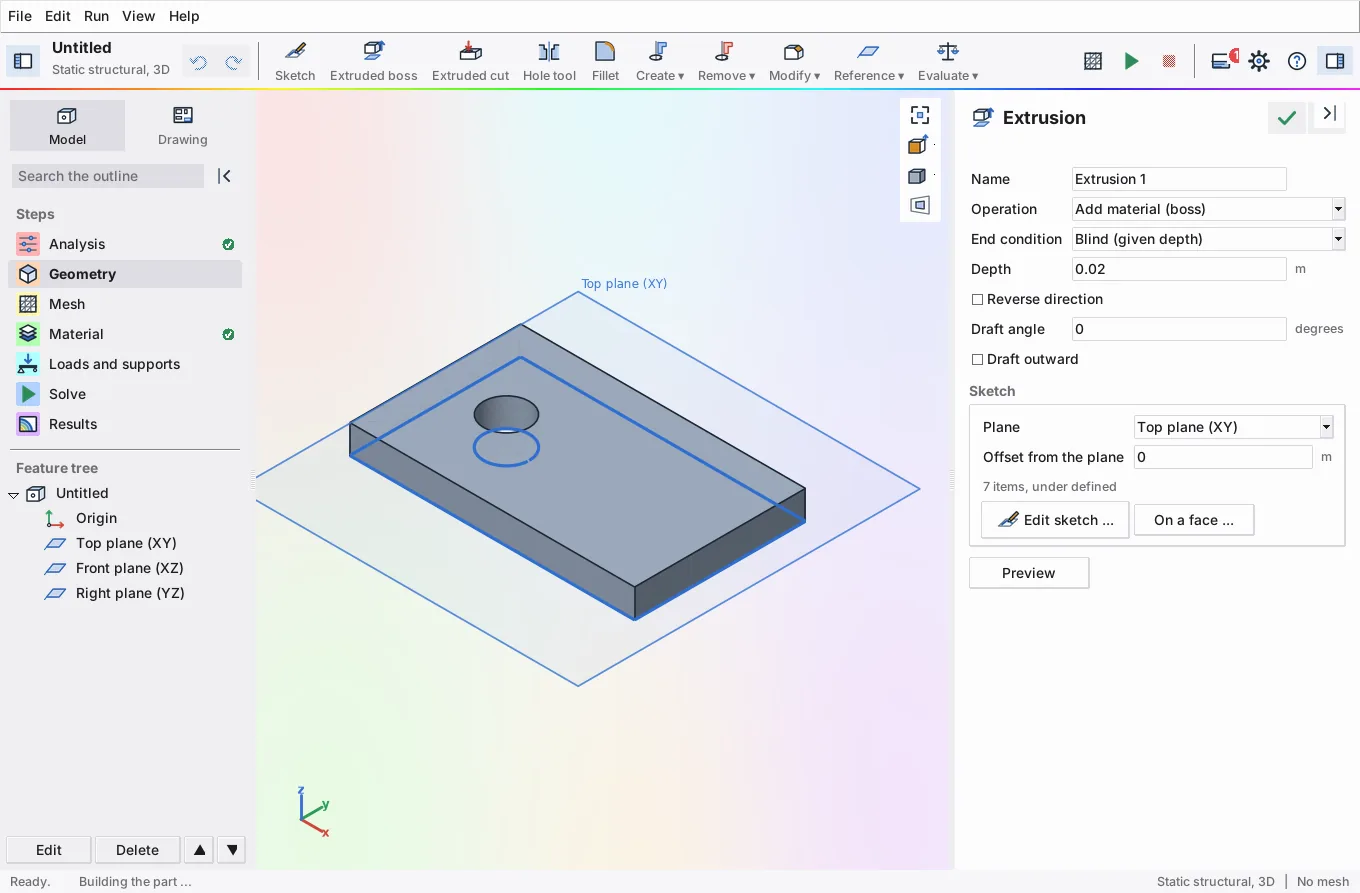Viewport: 1360px width, 893px height.
Task: Click the Delete button
Action: pos(137,850)
